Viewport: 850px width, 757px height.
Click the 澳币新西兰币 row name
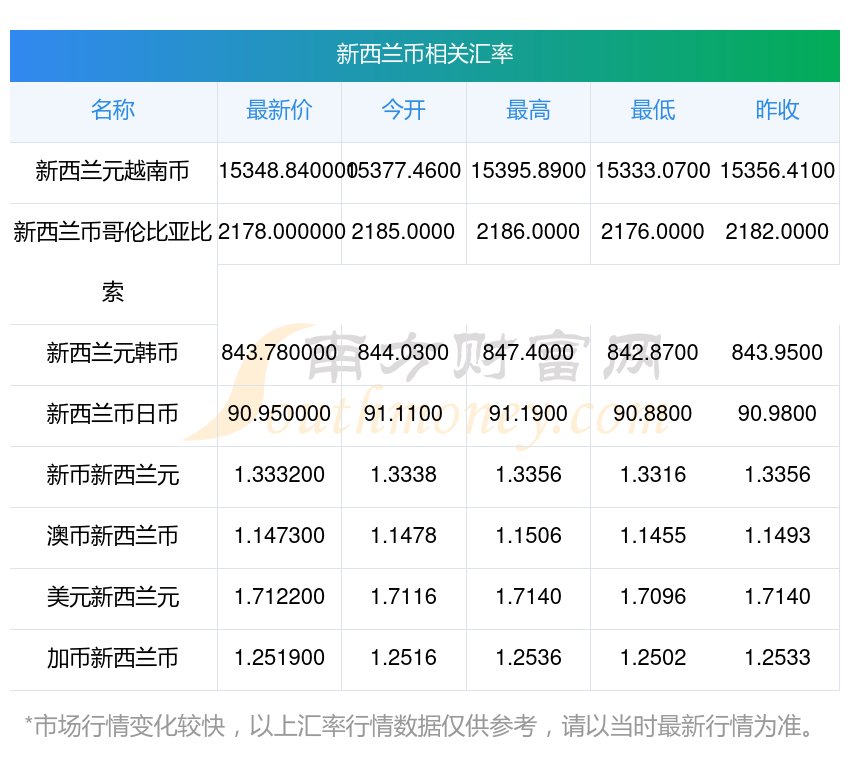point(113,536)
